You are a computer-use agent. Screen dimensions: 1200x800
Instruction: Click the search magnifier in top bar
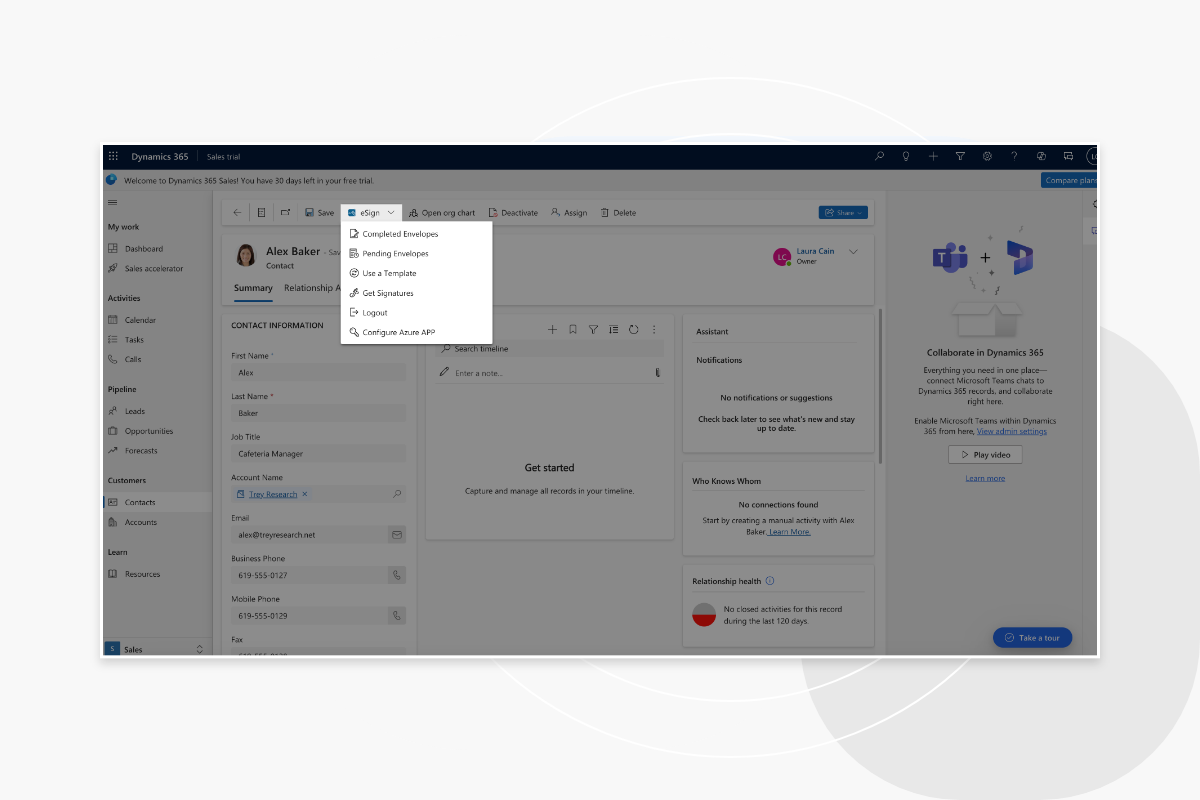[x=879, y=156]
